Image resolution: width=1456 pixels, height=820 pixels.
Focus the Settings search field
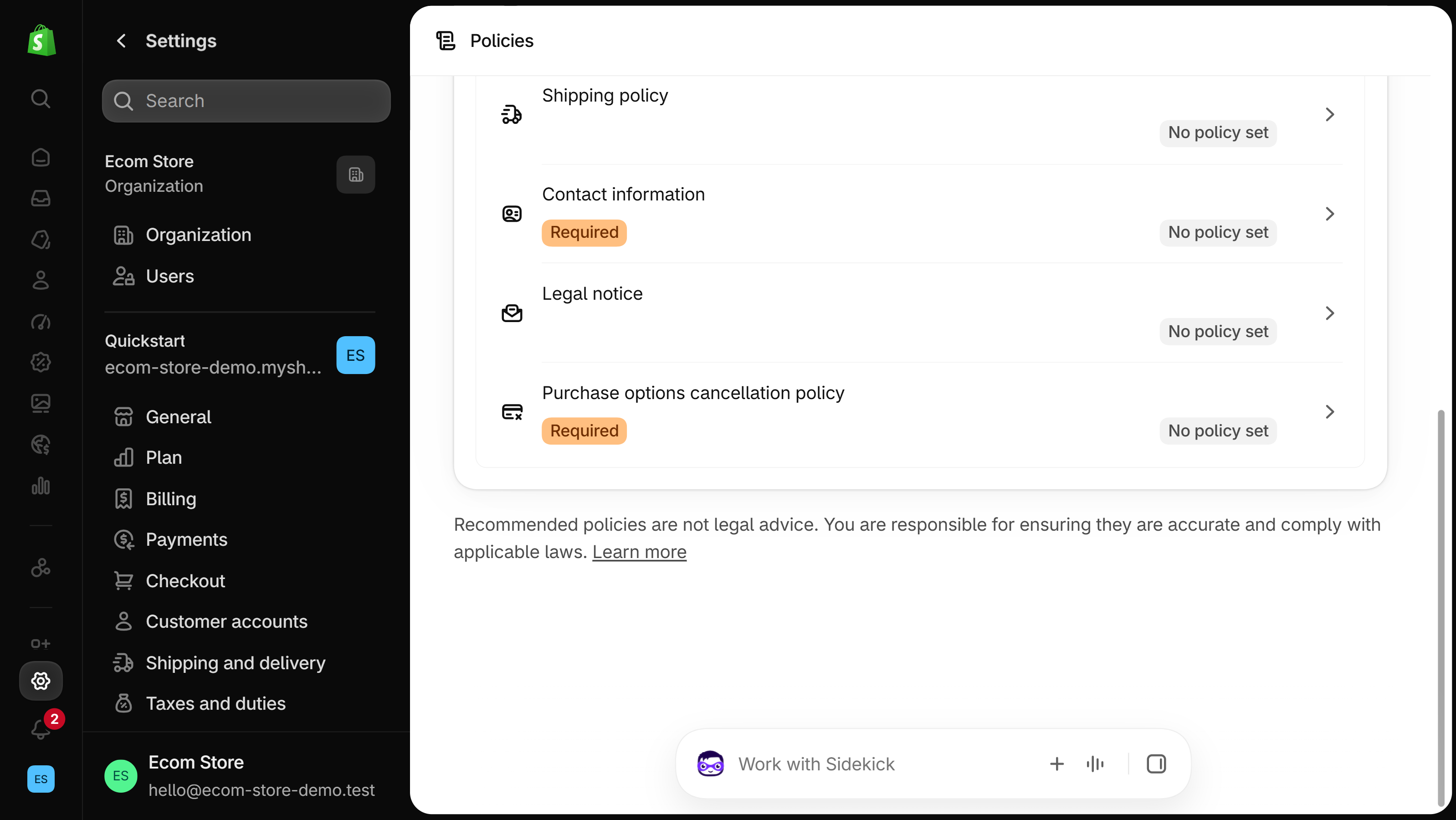[x=246, y=101]
